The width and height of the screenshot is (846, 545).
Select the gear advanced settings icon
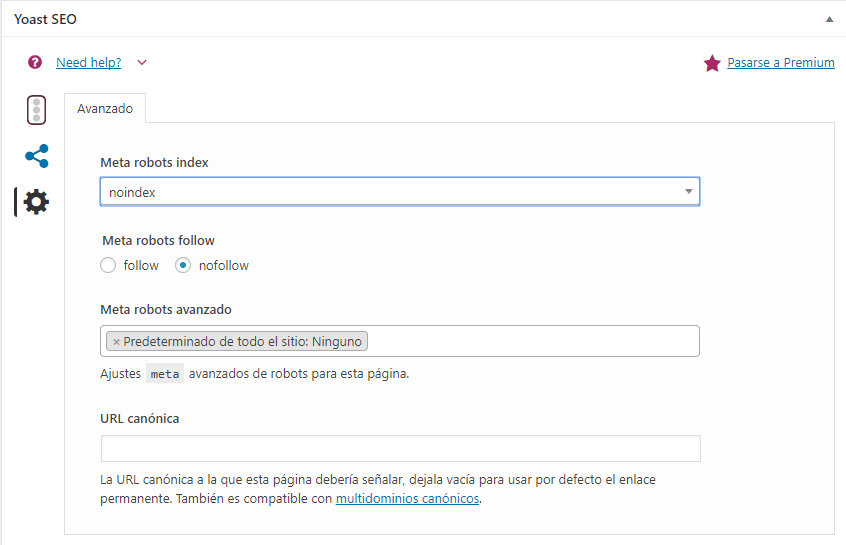pos(36,202)
